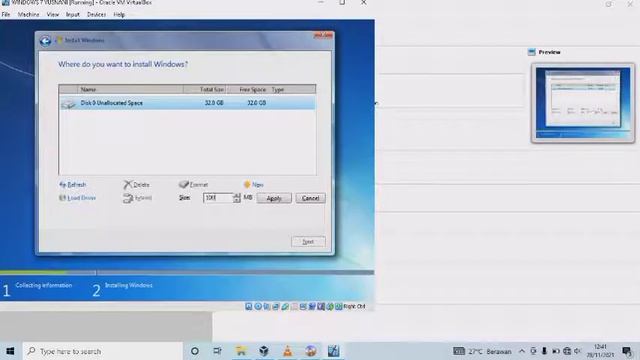Open the VirtualBox Machine menu
Viewport: 640px width, 360px height.
(x=29, y=14)
